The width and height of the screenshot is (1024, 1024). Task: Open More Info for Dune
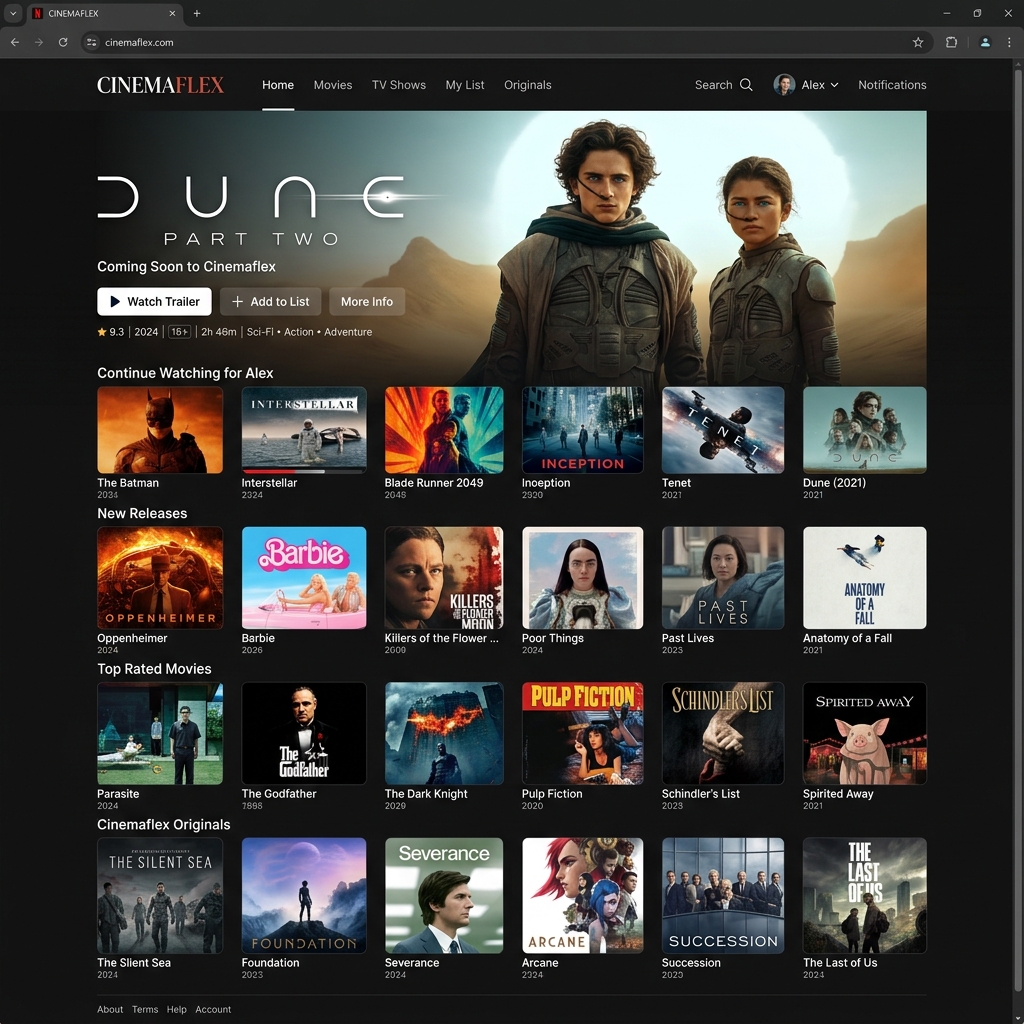(x=367, y=302)
